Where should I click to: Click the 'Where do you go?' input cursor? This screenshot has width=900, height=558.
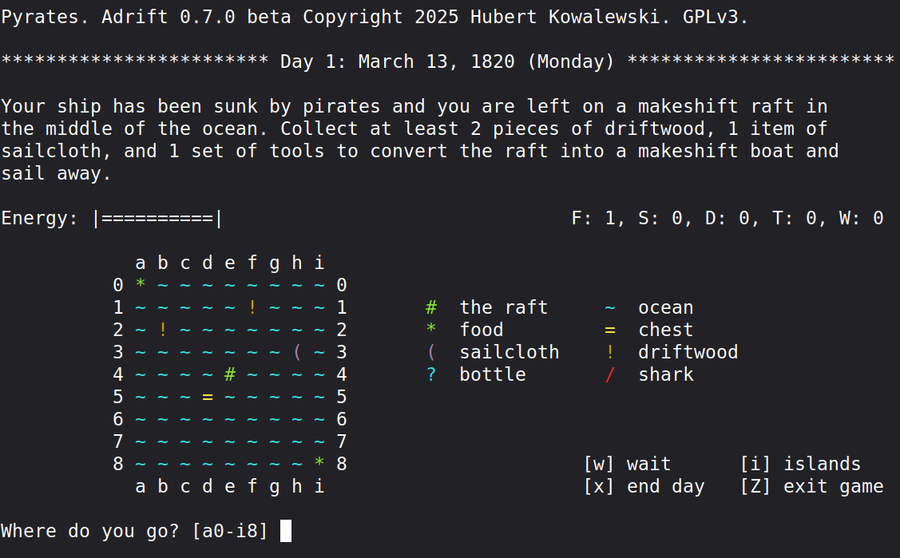[286, 531]
